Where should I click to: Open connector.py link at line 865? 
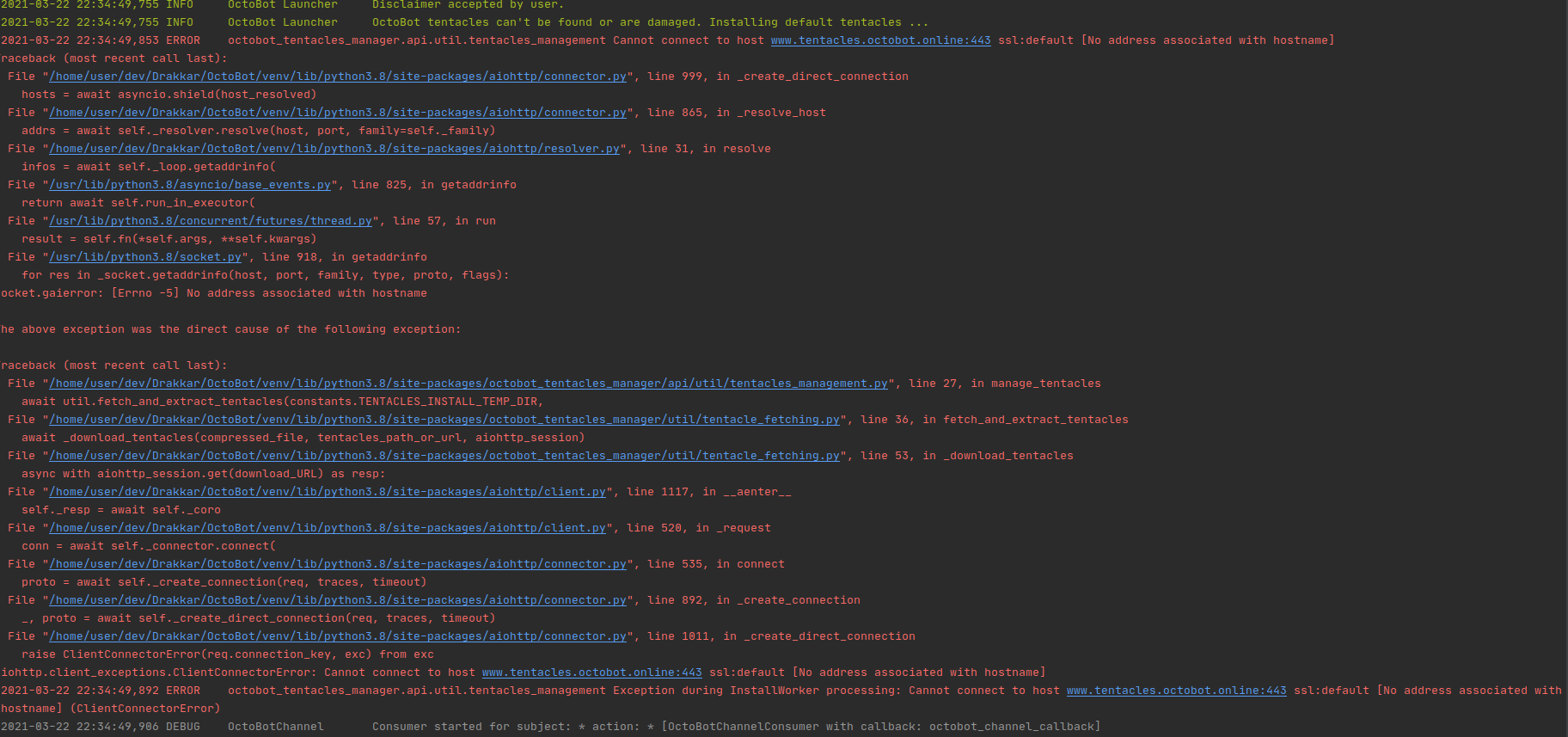pos(338,113)
